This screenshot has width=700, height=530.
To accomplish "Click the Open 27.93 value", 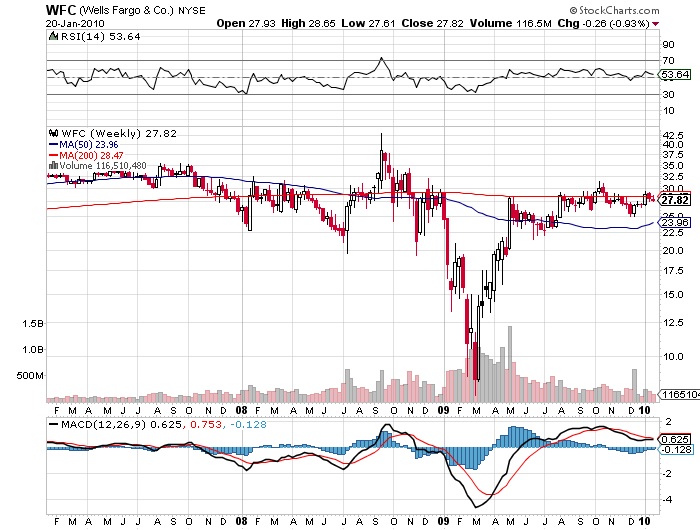I will 246,23.
